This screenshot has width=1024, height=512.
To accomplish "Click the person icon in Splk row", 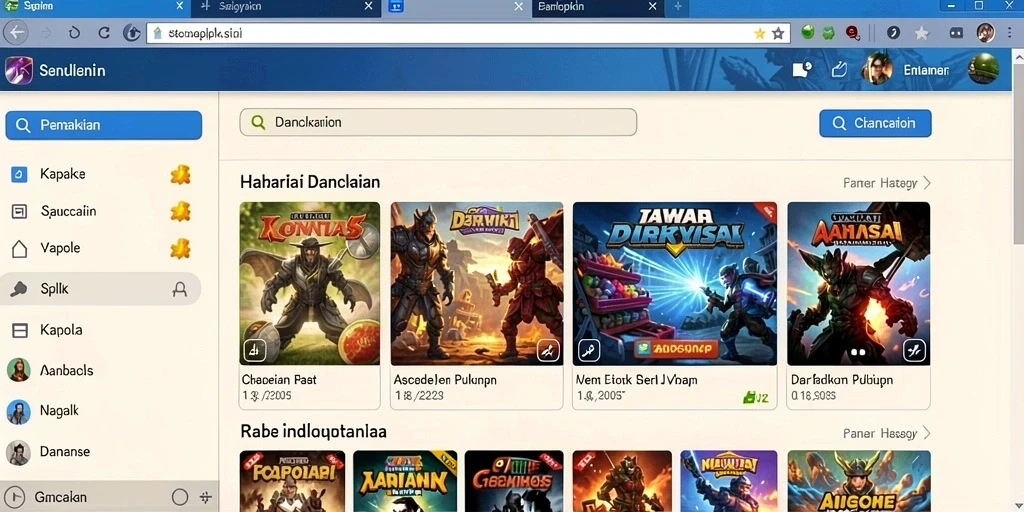I will (178, 289).
